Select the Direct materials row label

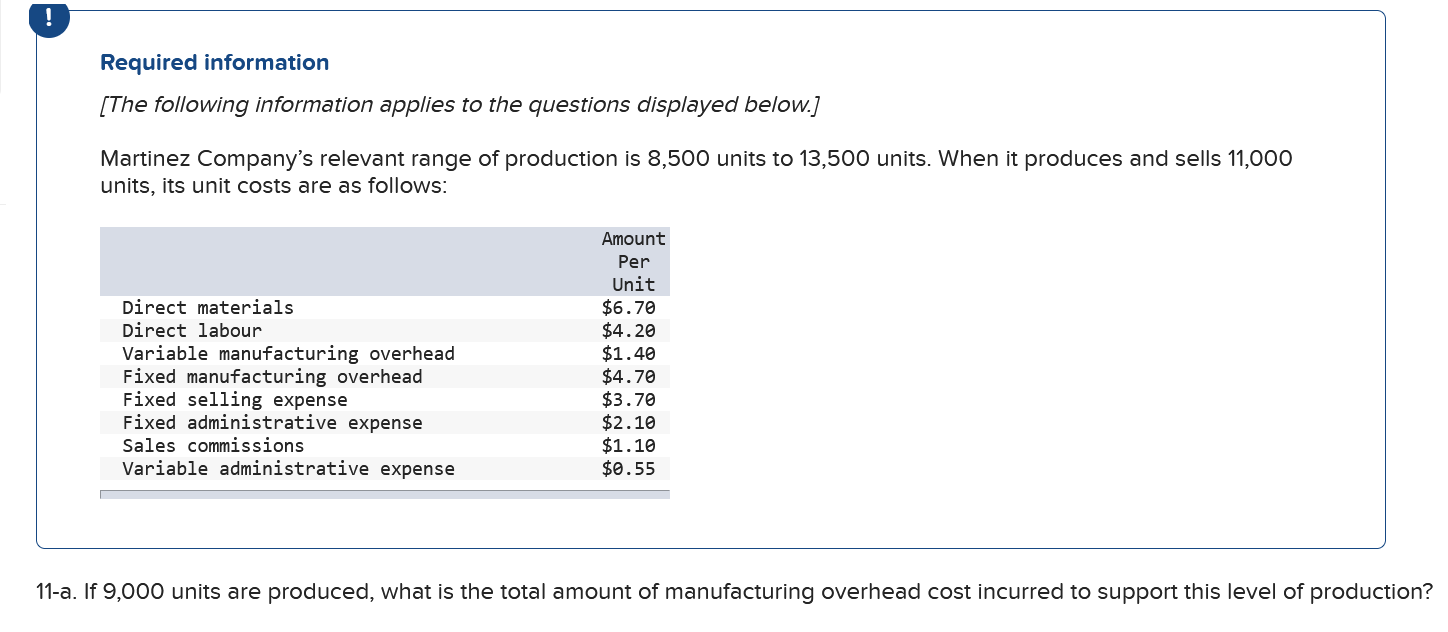click(208, 308)
